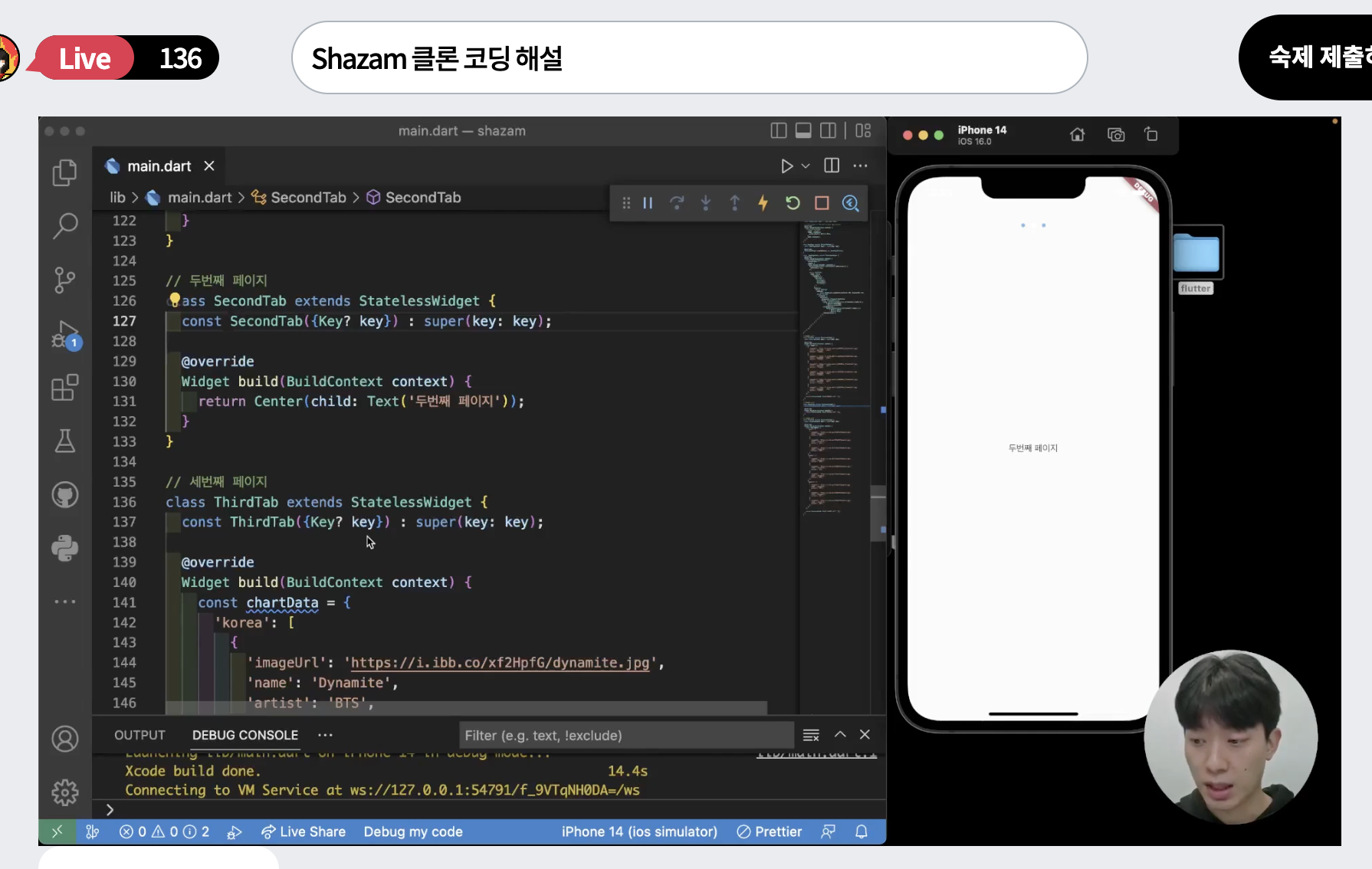1372x869 pixels.
Task: Start Live Share session
Action: [304, 831]
